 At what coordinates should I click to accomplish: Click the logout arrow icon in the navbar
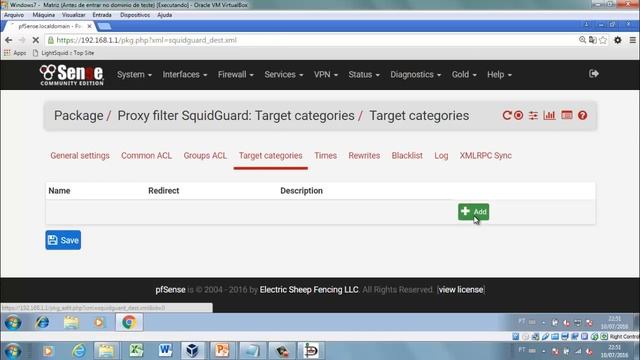click(594, 74)
